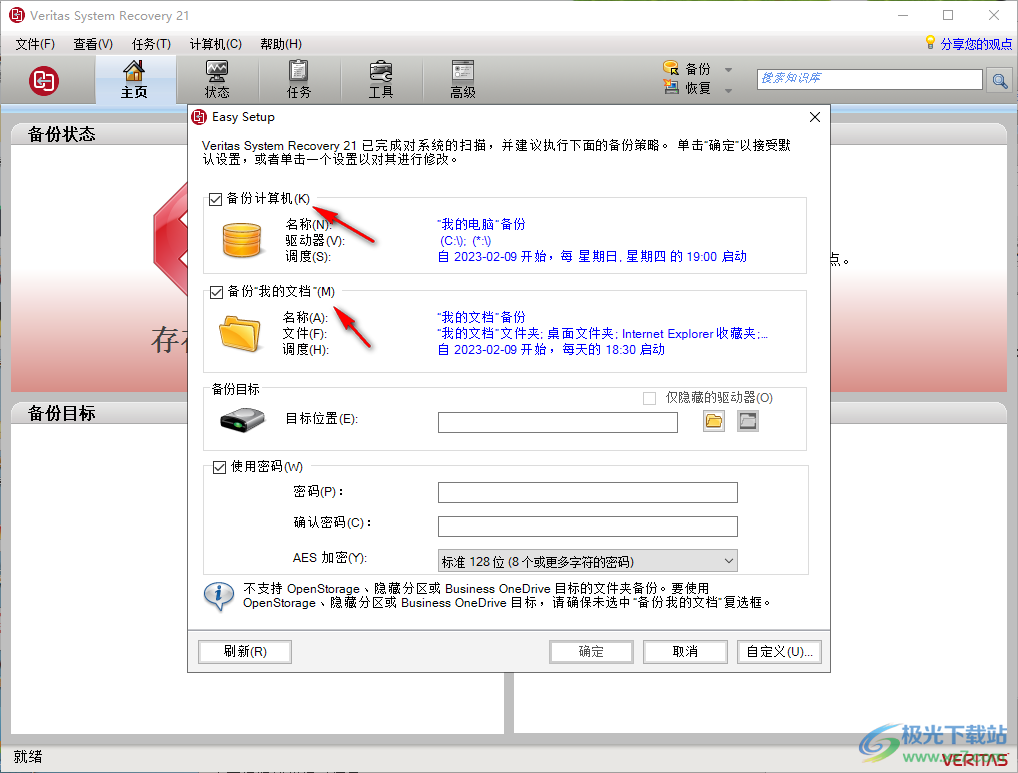Screen dimensions: 1018x773
Task: Open the AES 加密 encryption dropdown
Action: click(x=728, y=560)
